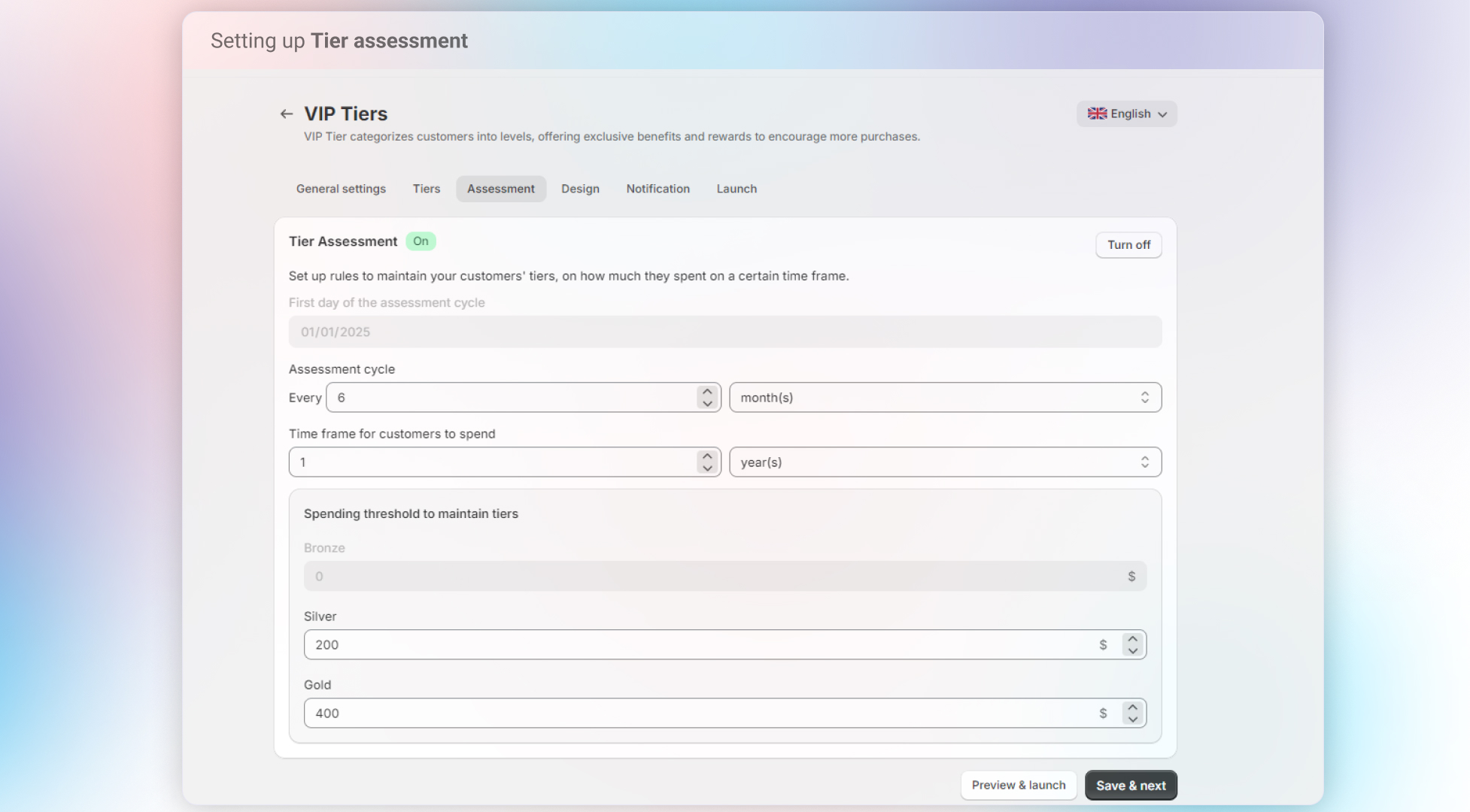Click the Save & next button
The height and width of the screenshot is (812, 1470).
(x=1130, y=786)
